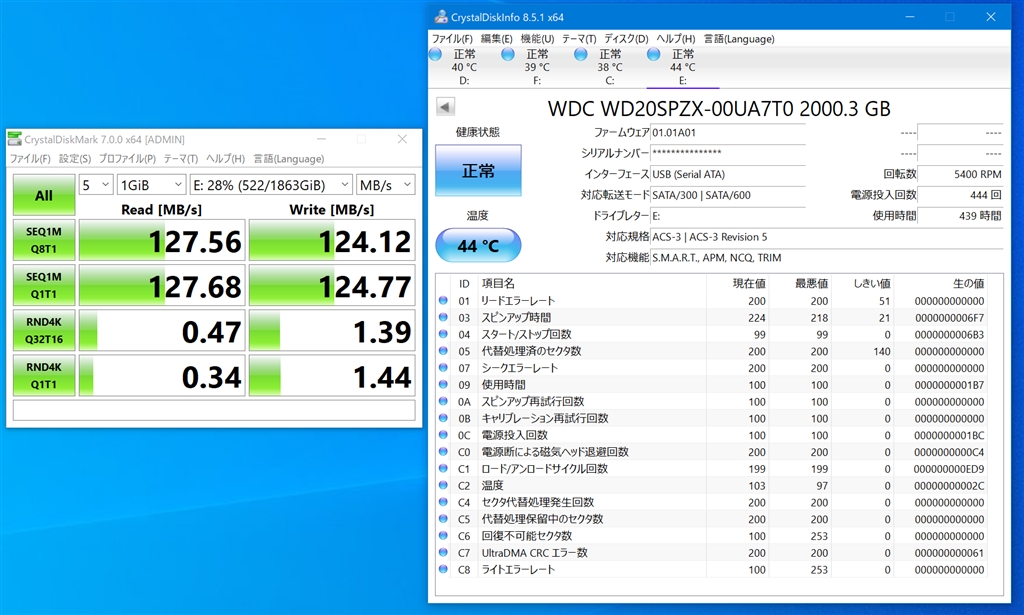Open プロファイル(P) menu in CrystalDiskMark

[x=127, y=159]
